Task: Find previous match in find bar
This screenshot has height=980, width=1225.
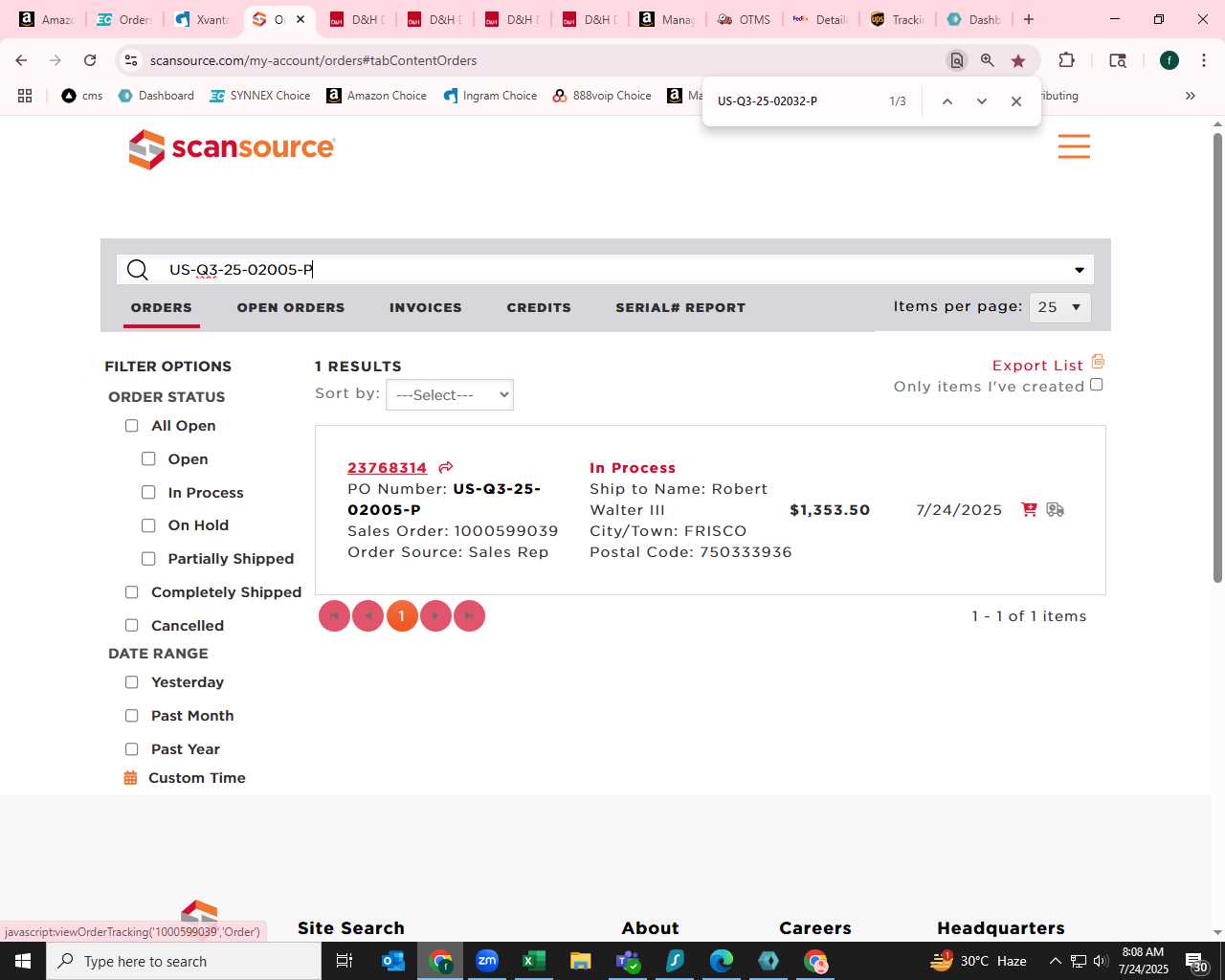Action: coord(947,101)
